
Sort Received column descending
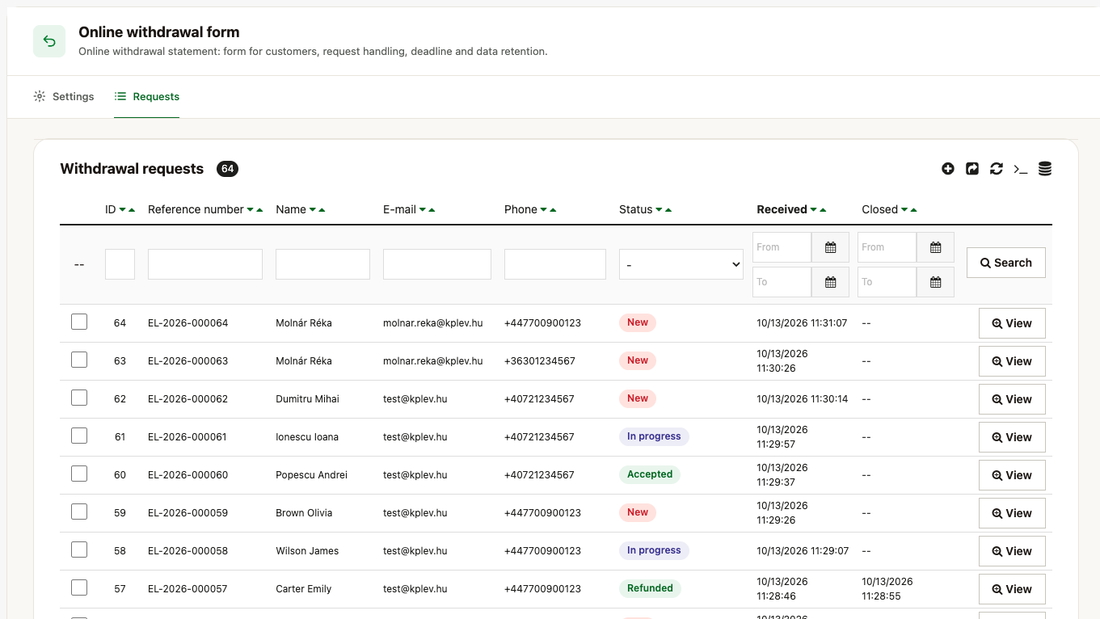[814, 210]
